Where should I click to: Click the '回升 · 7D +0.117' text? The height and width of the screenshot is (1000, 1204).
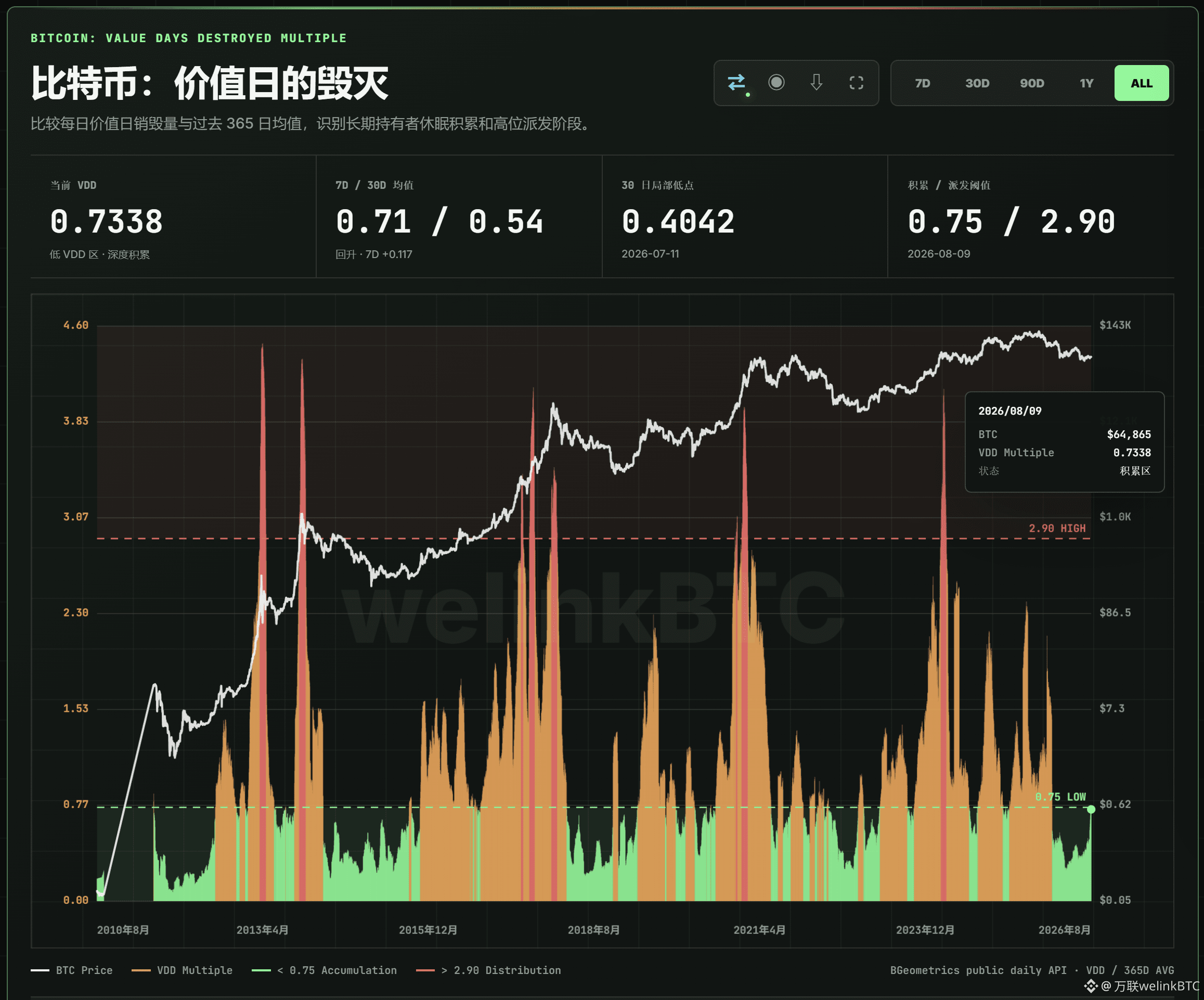[374, 254]
